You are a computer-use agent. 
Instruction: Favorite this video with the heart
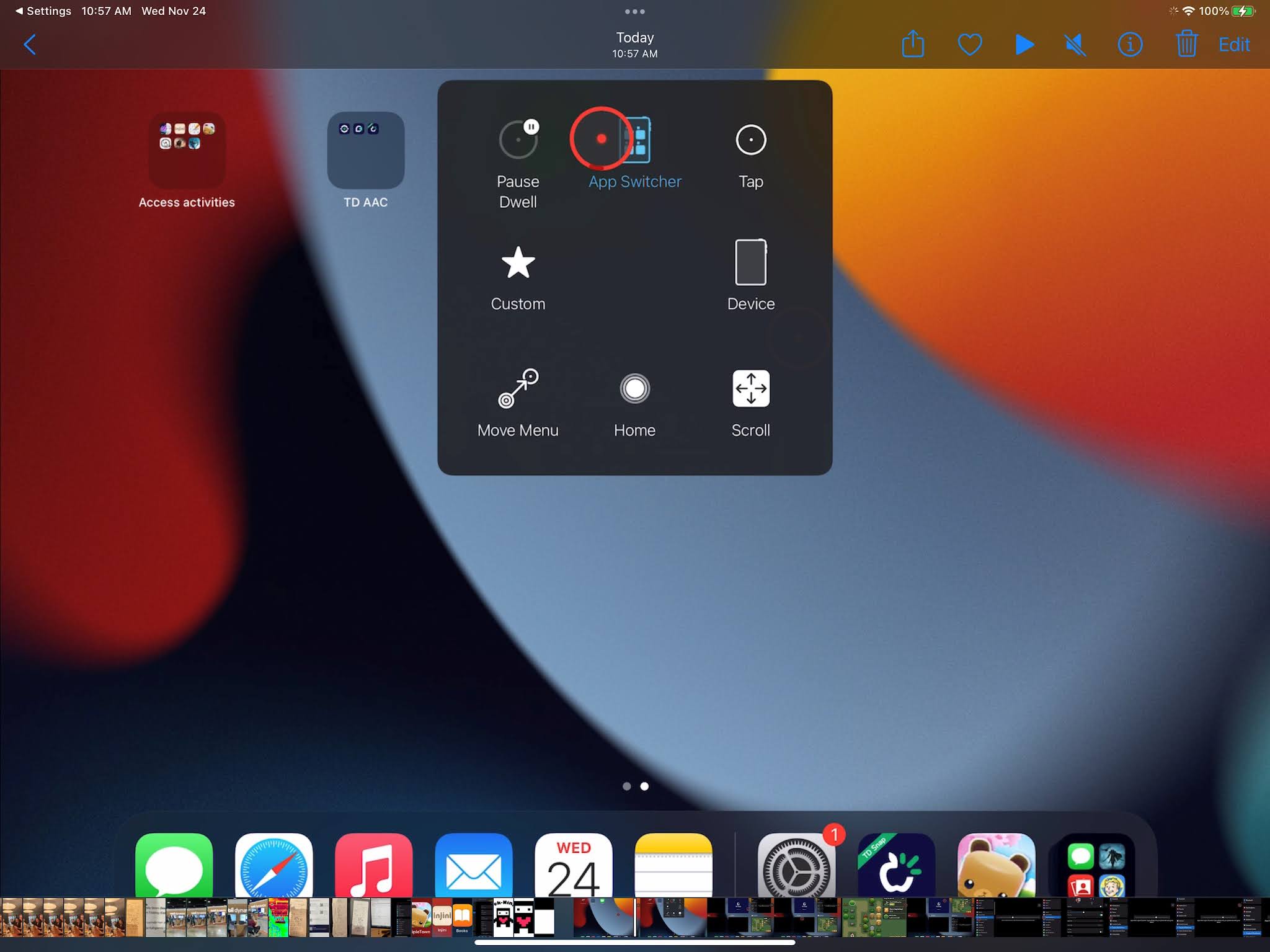(x=969, y=44)
